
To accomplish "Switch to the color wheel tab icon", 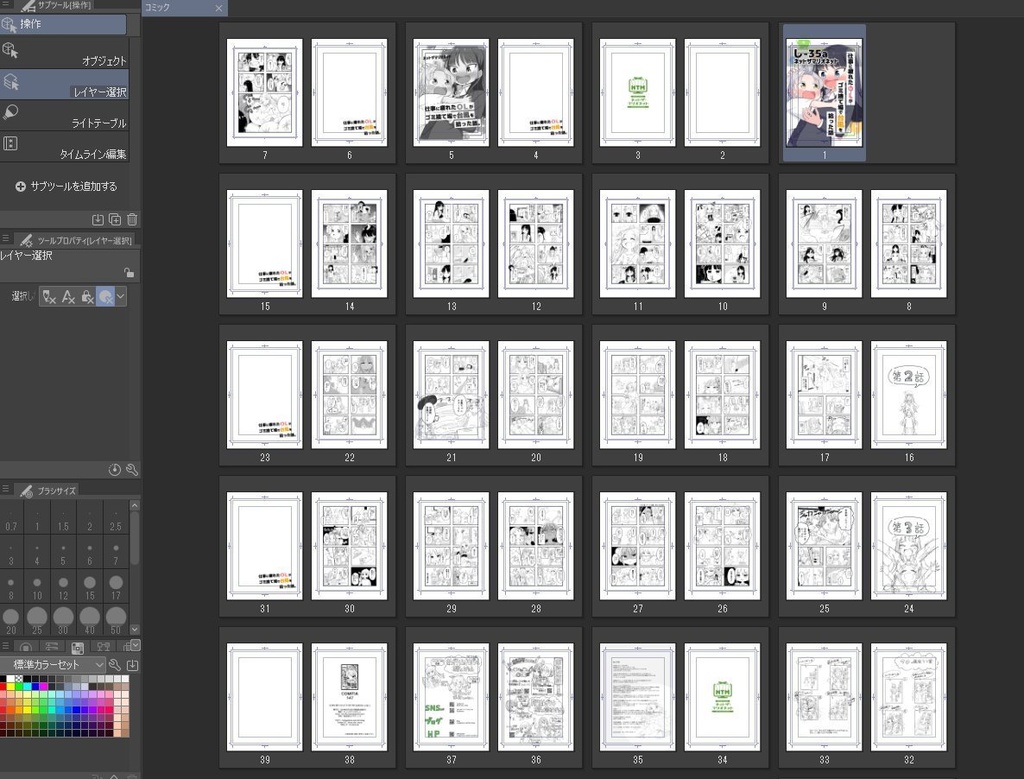I will 26,647.
